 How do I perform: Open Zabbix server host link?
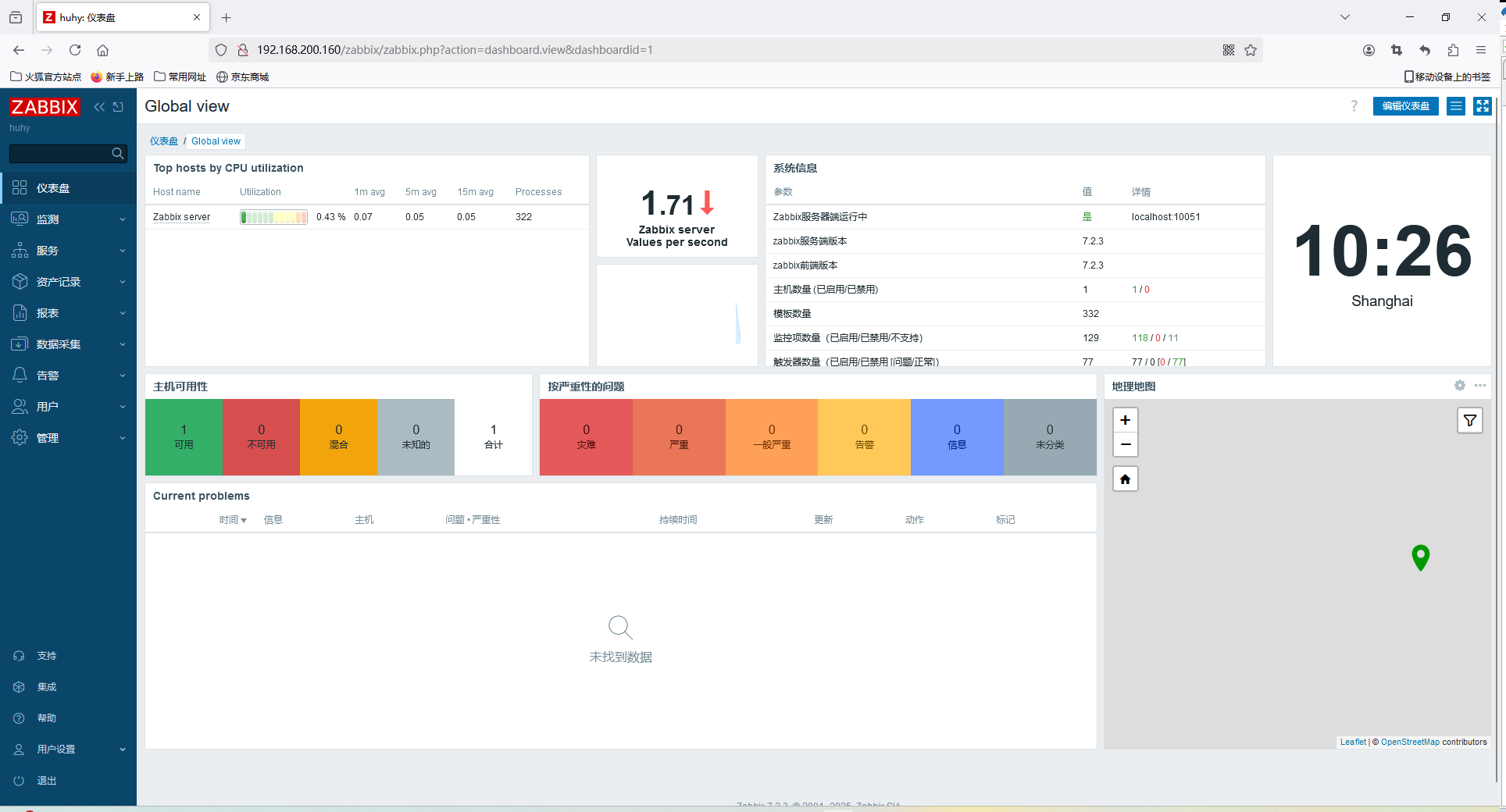tap(181, 217)
